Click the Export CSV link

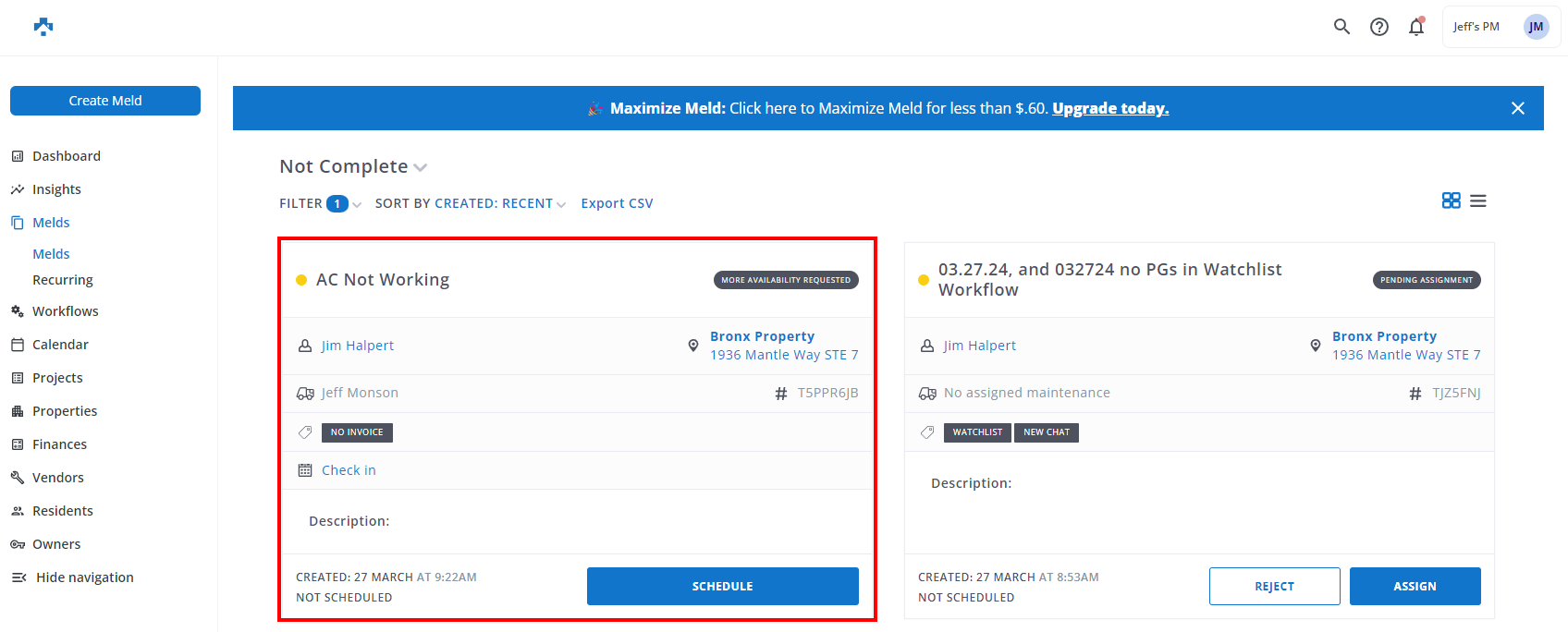click(x=617, y=203)
